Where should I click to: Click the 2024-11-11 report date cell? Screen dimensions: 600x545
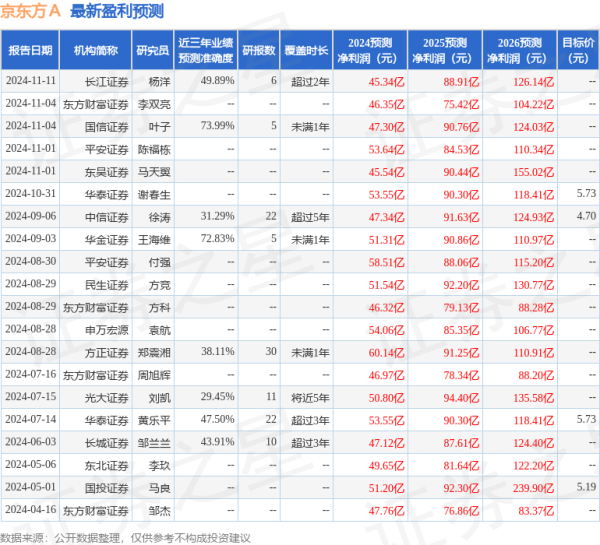pyautogui.click(x=30, y=80)
